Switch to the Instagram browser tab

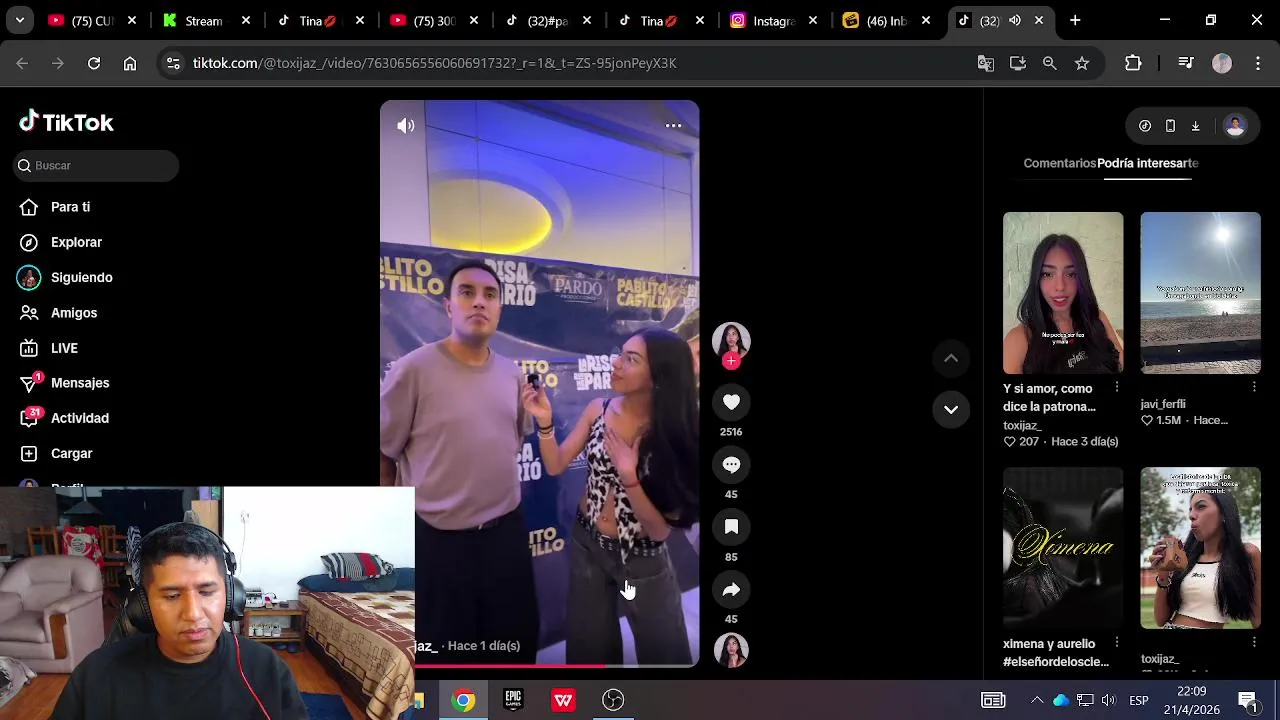775,20
